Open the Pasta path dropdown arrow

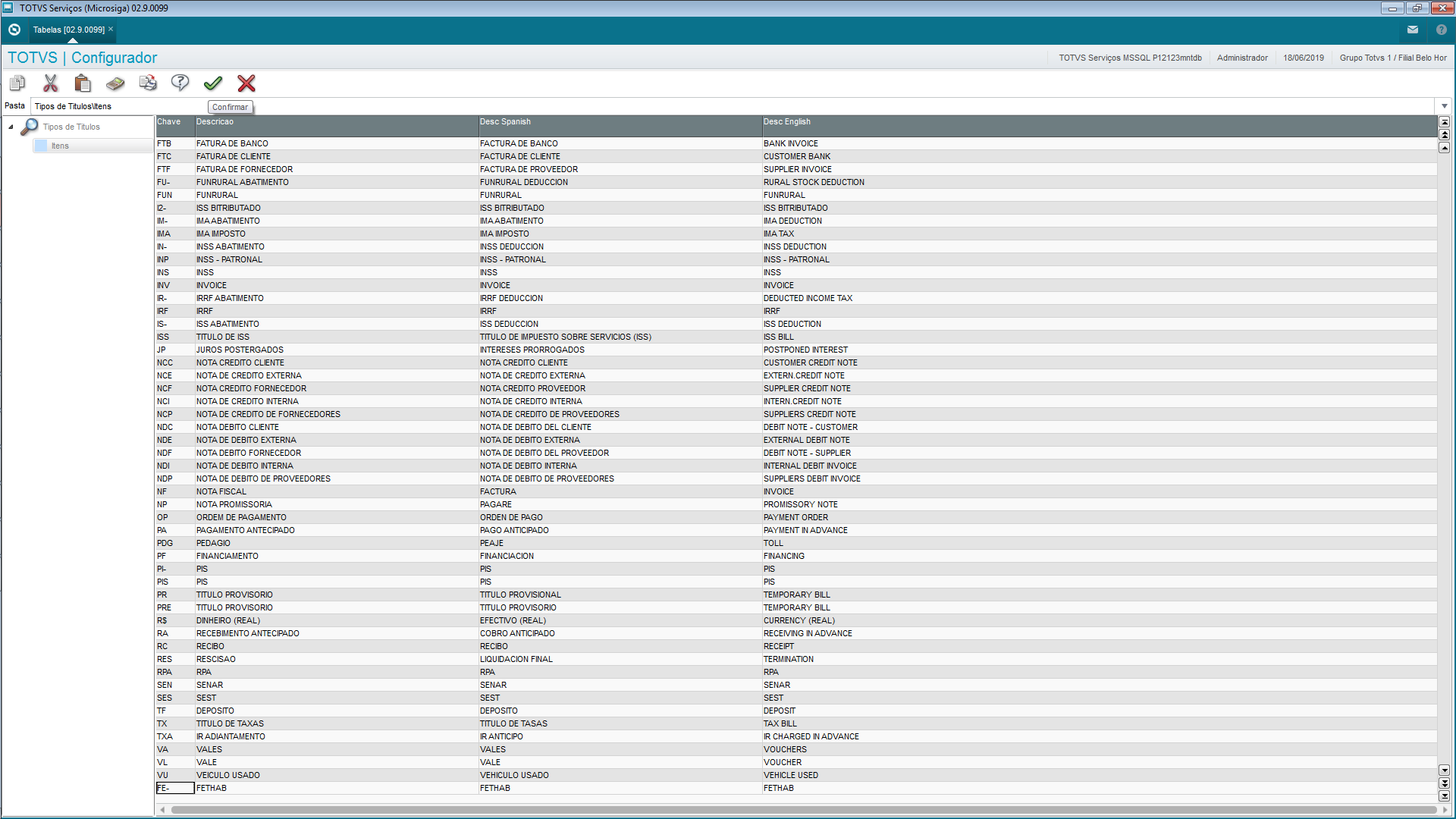(x=1445, y=106)
